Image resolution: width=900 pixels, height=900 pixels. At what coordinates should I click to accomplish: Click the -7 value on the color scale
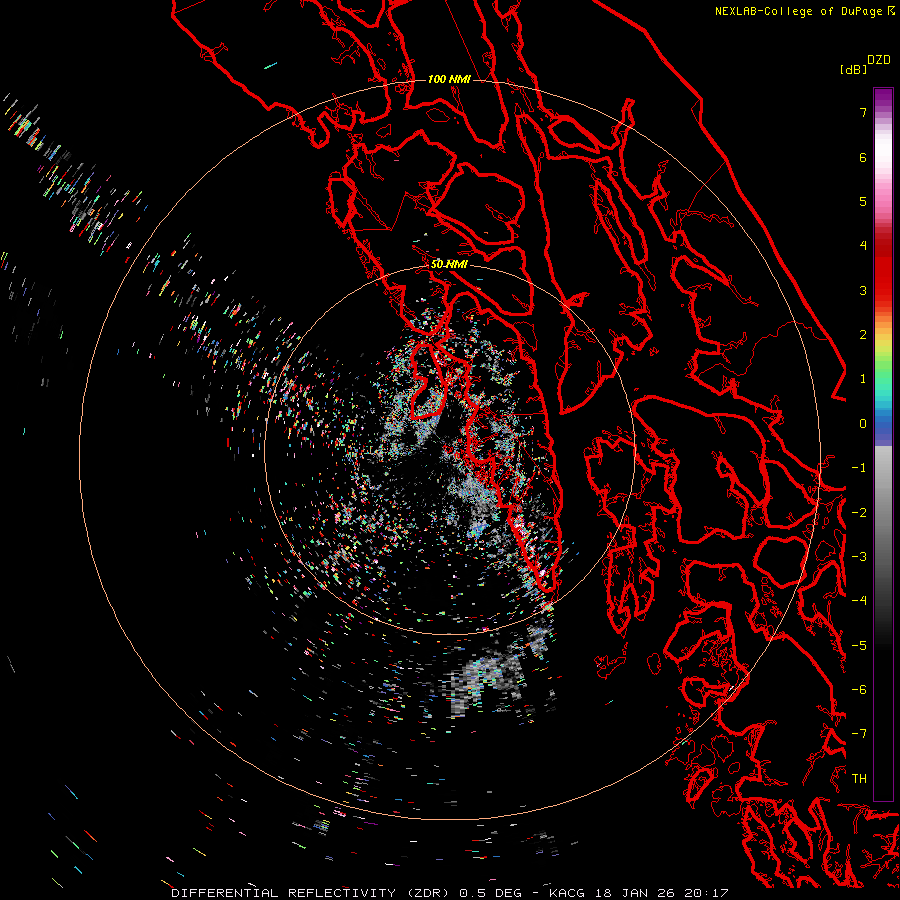[859, 734]
